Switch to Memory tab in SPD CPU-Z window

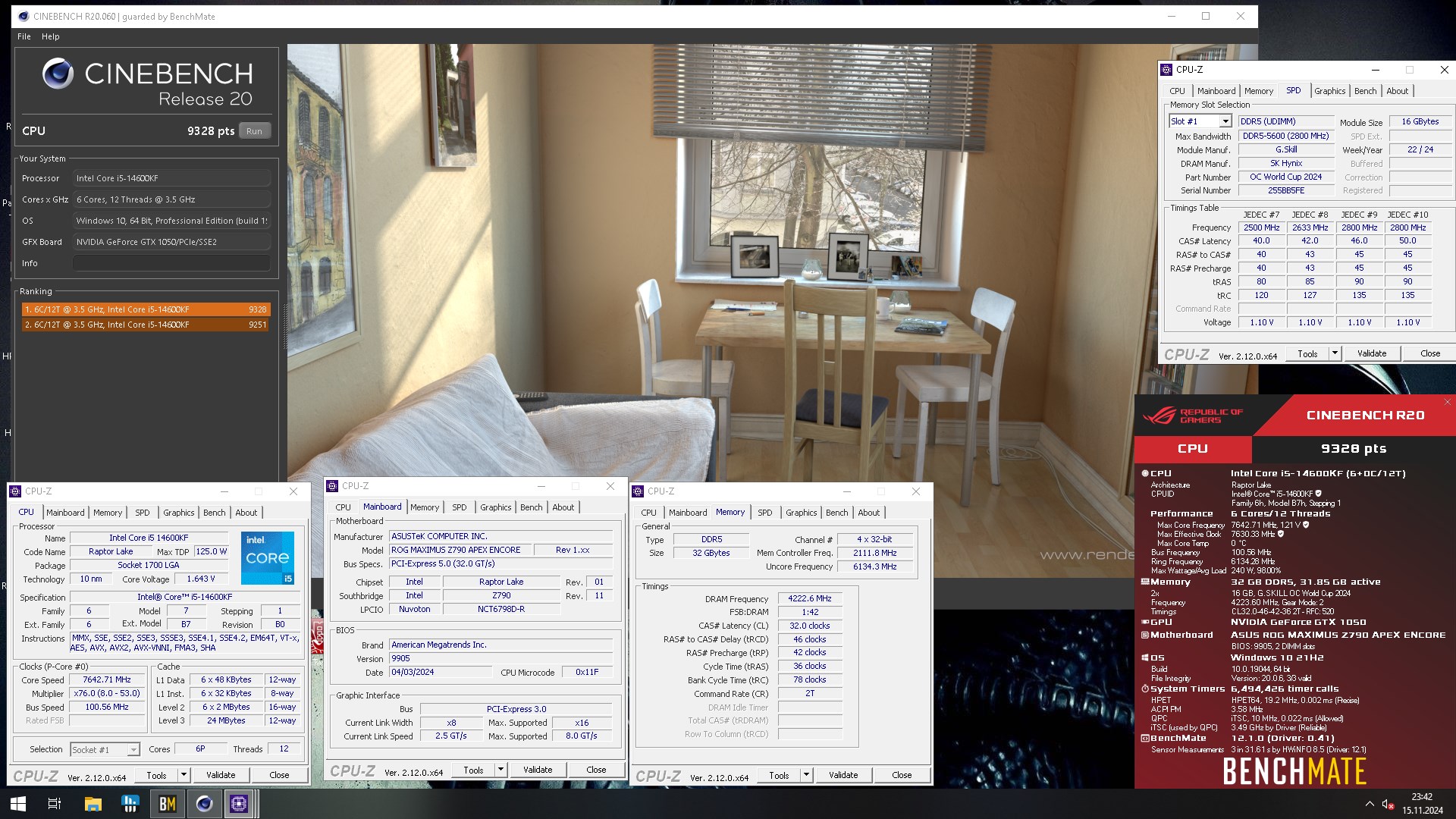coord(1258,91)
